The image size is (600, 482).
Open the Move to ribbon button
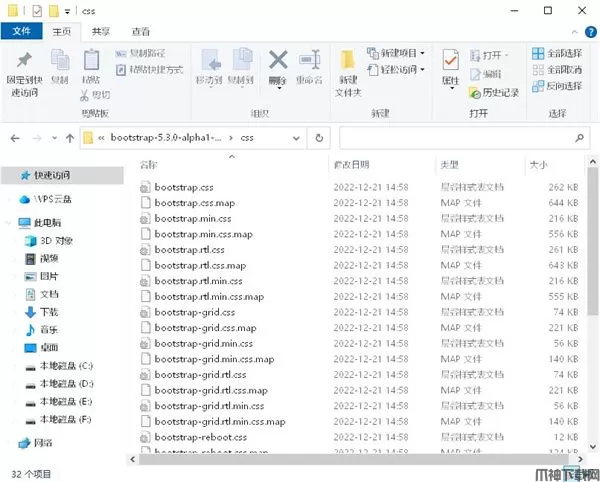(210, 67)
